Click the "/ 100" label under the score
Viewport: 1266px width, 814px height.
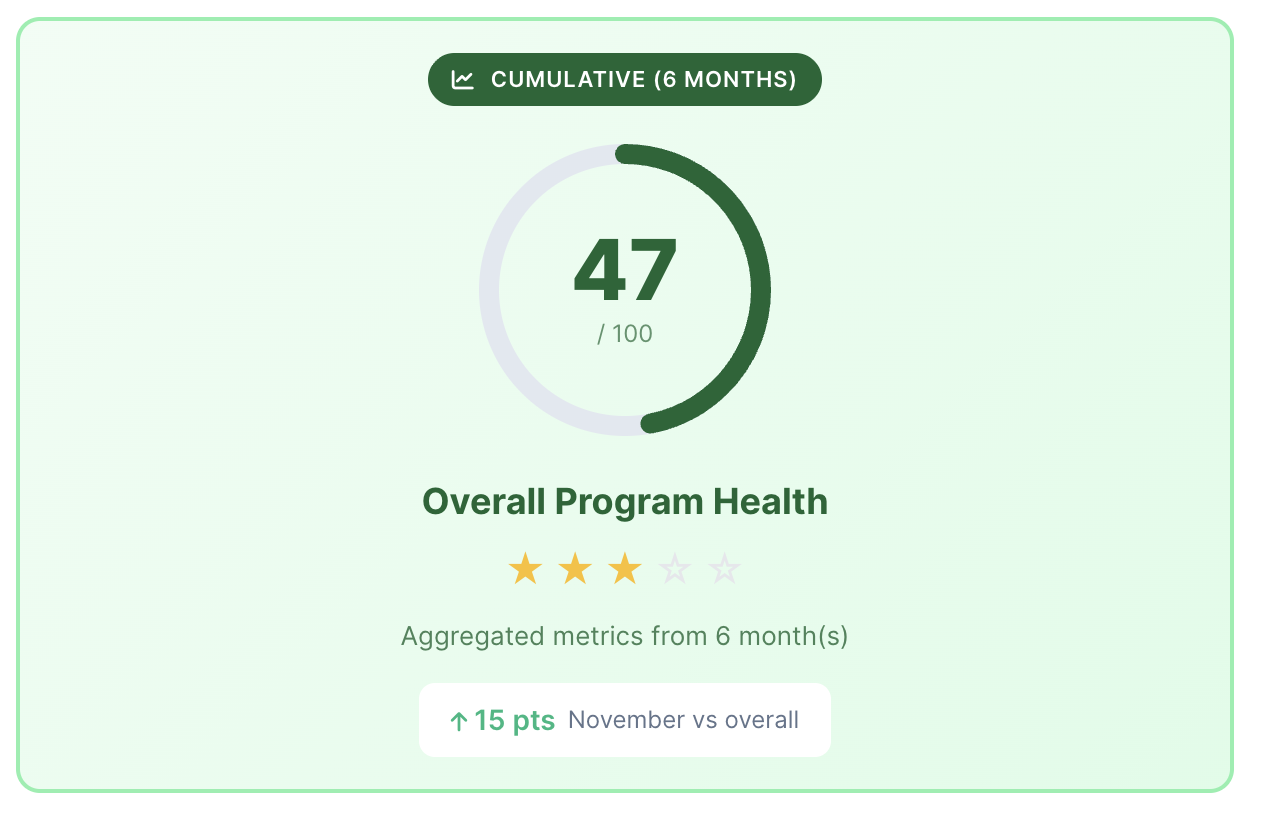pos(625,334)
